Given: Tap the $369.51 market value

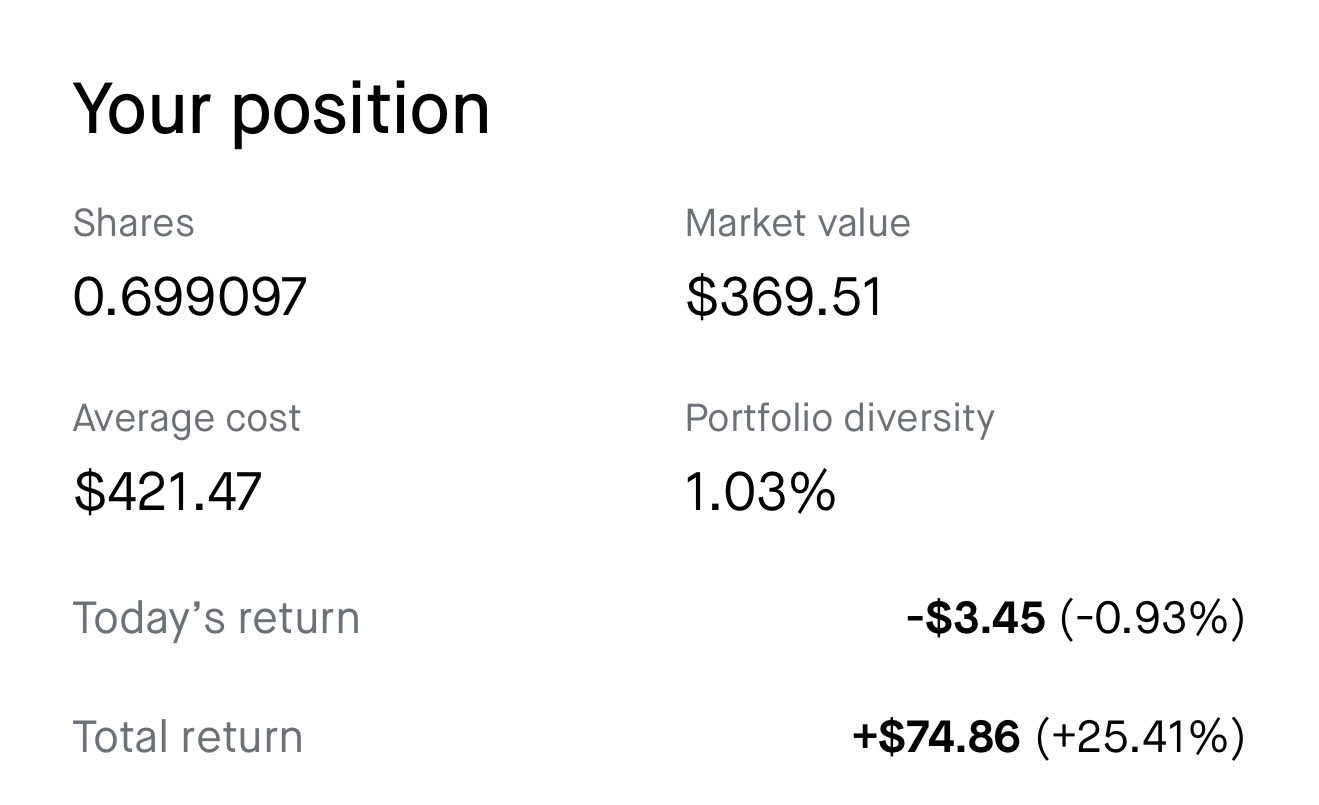Looking at the screenshot, I should pos(785,297).
